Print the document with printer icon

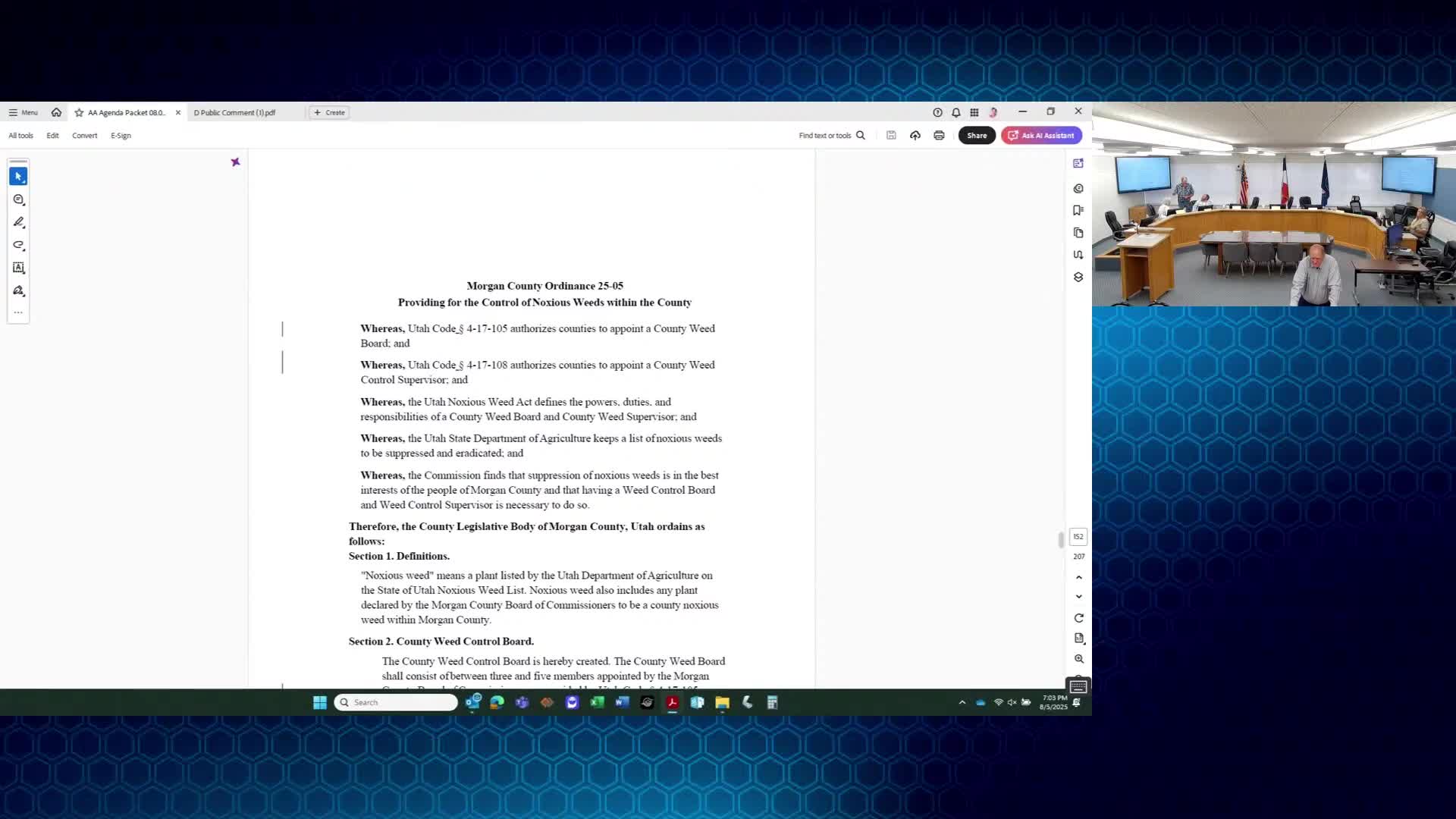click(x=939, y=135)
